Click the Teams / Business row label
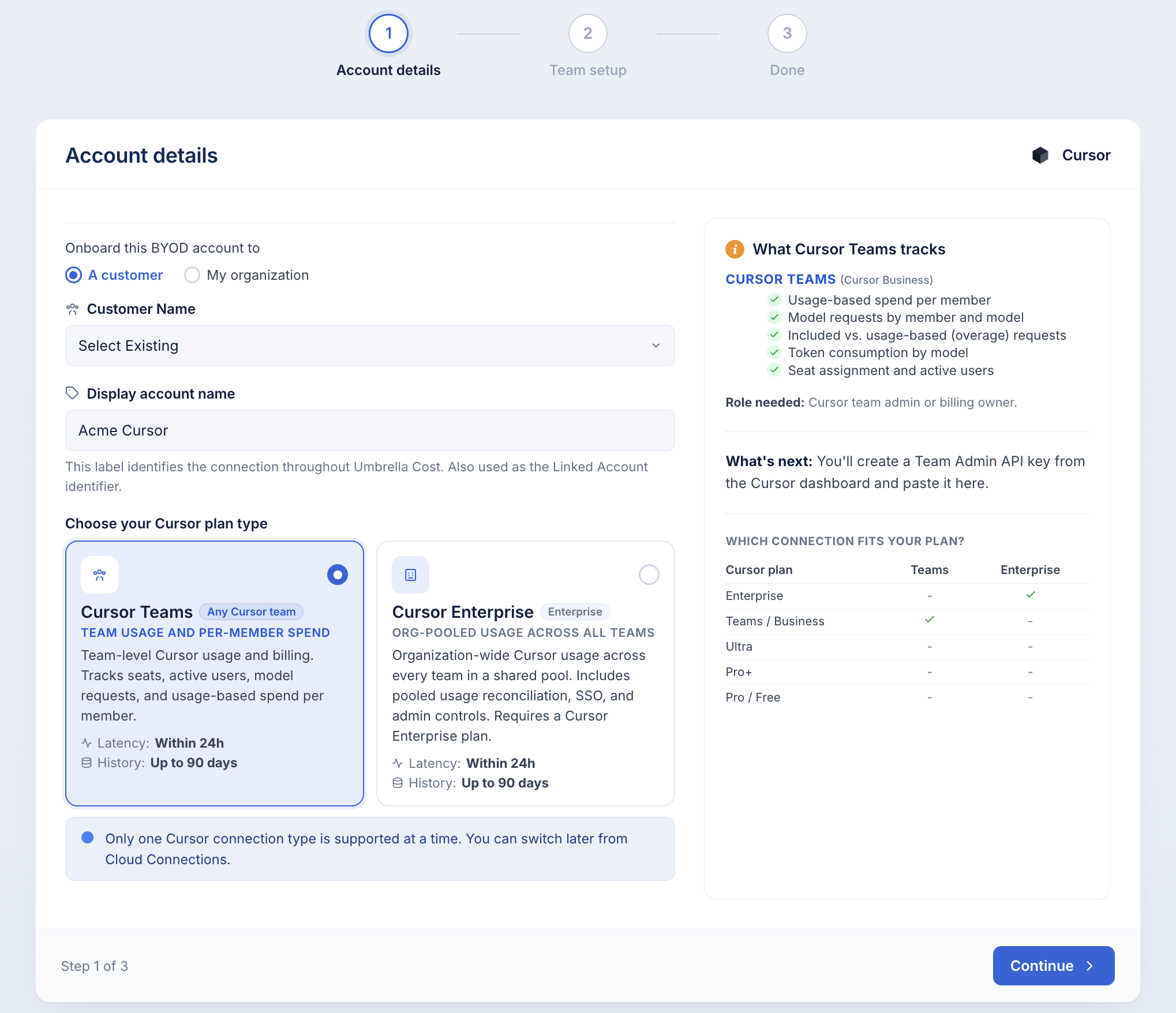 pos(775,621)
